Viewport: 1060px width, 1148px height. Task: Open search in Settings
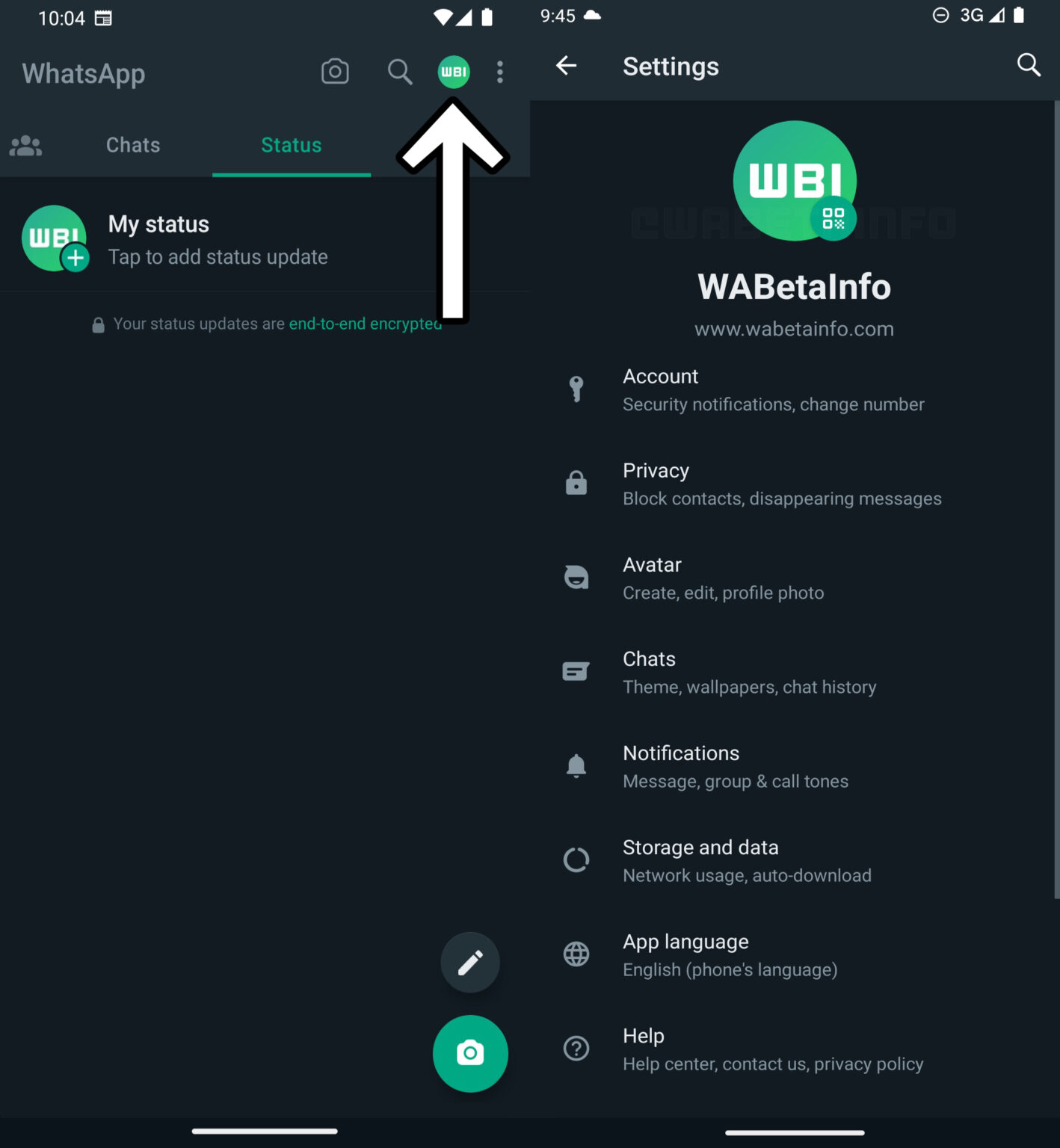coord(1029,66)
